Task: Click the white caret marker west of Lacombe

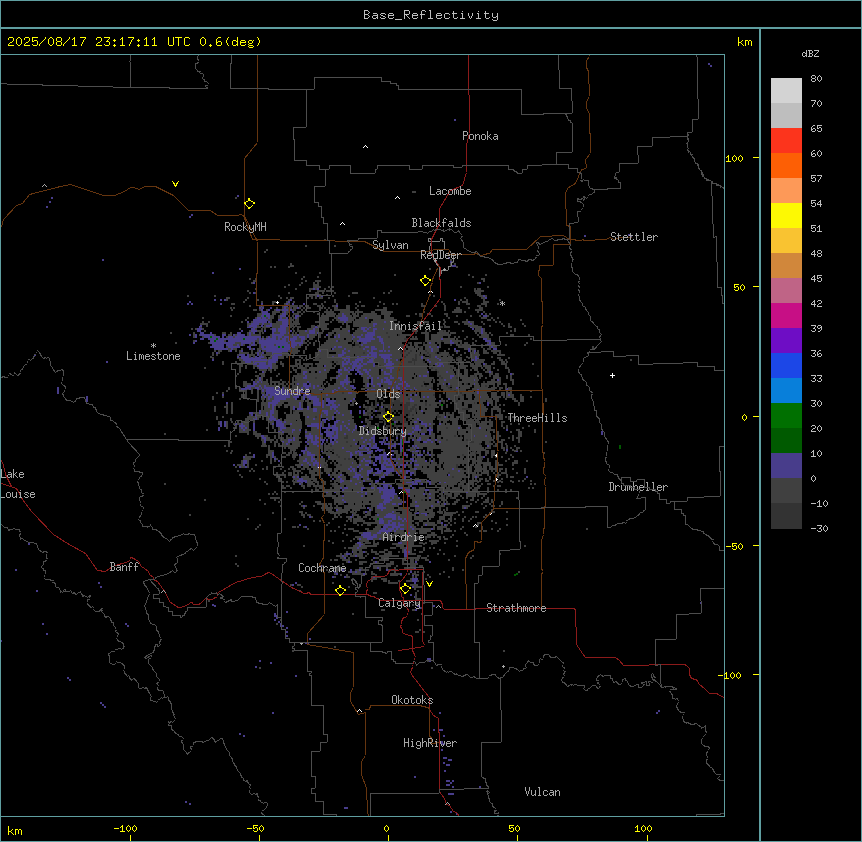Action: coord(397,198)
